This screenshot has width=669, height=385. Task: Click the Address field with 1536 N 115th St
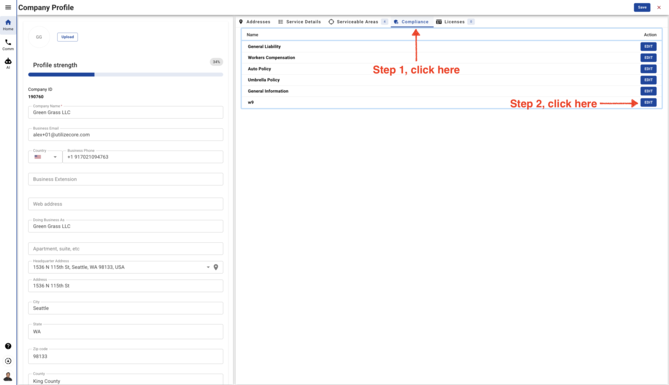[x=125, y=286]
